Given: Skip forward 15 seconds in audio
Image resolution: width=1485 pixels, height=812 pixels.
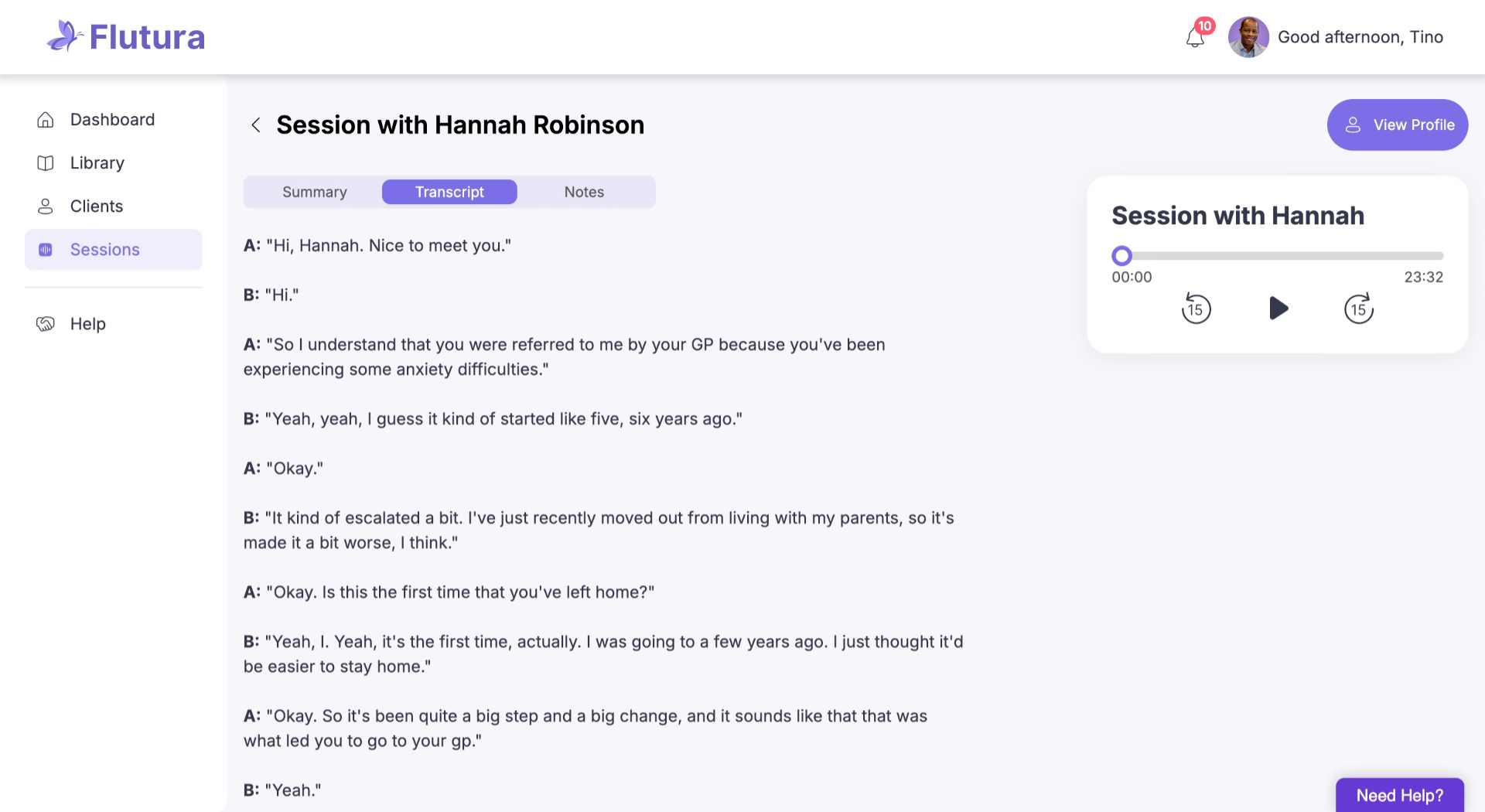Looking at the screenshot, I should (1358, 309).
